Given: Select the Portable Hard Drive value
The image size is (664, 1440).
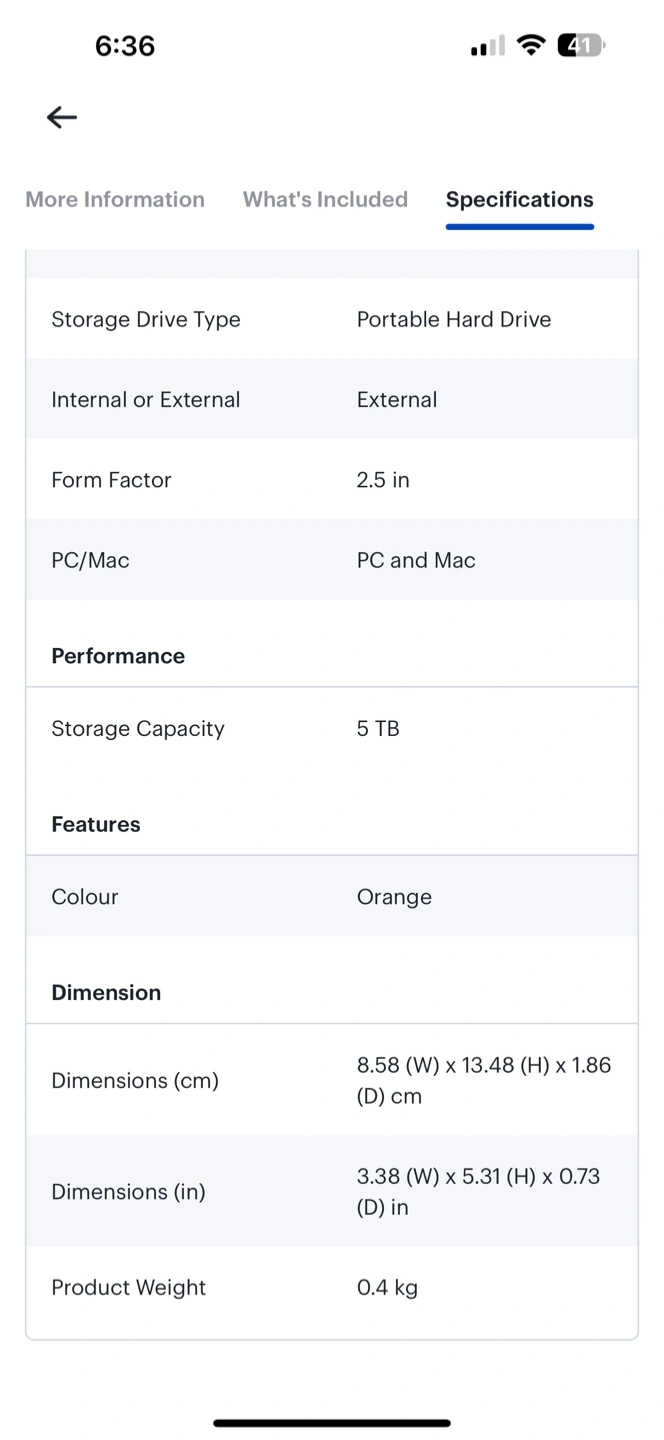Looking at the screenshot, I should click(454, 319).
